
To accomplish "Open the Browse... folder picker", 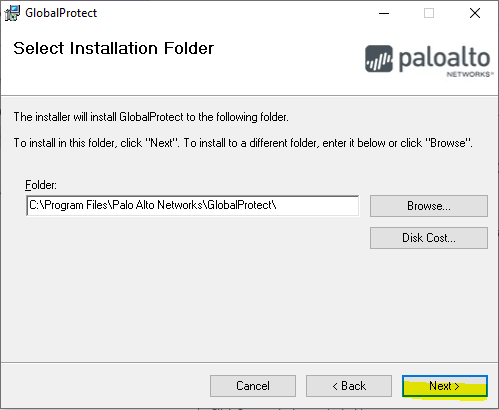I will [x=429, y=206].
